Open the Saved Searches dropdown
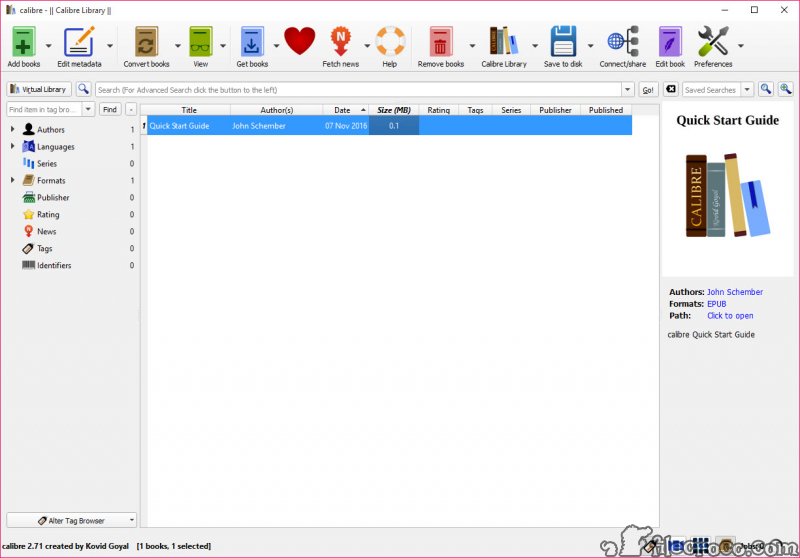The width and height of the screenshot is (800, 558). (747, 89)
